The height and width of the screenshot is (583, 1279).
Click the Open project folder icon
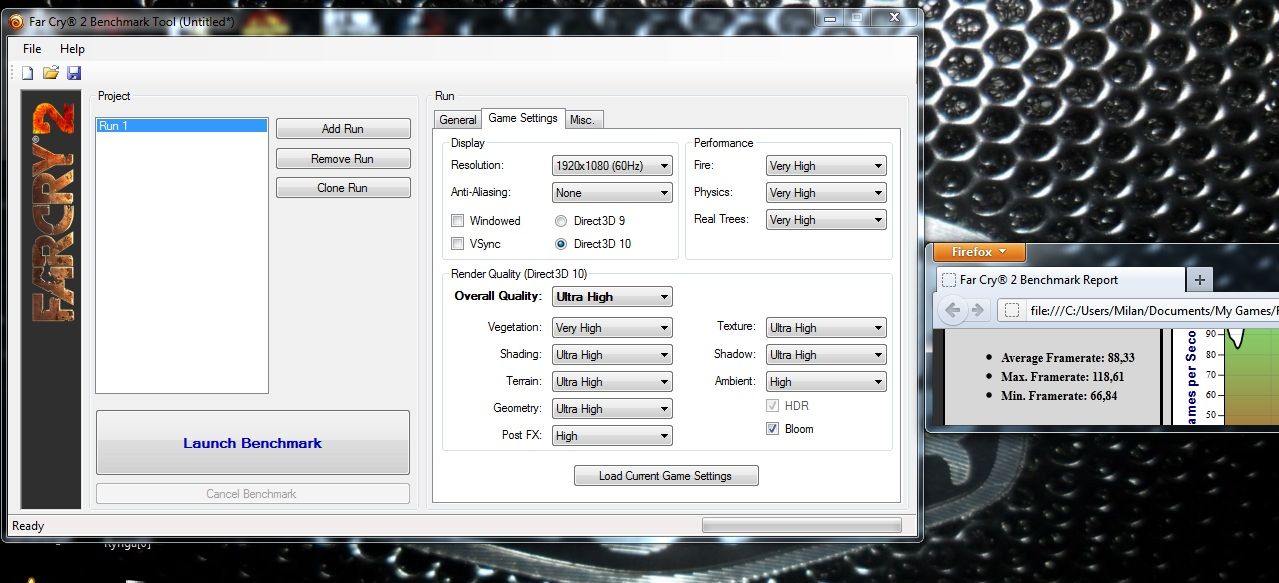tap(51, 73)
